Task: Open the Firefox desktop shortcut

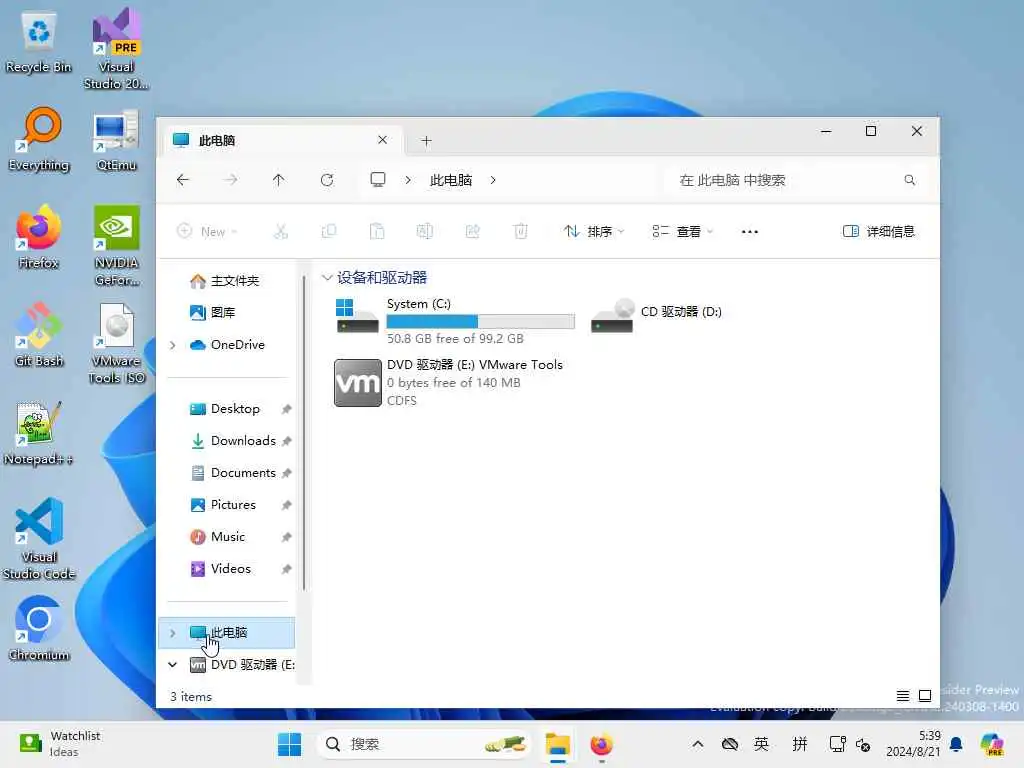Action: pyautogui.click(x=39, y=236)
